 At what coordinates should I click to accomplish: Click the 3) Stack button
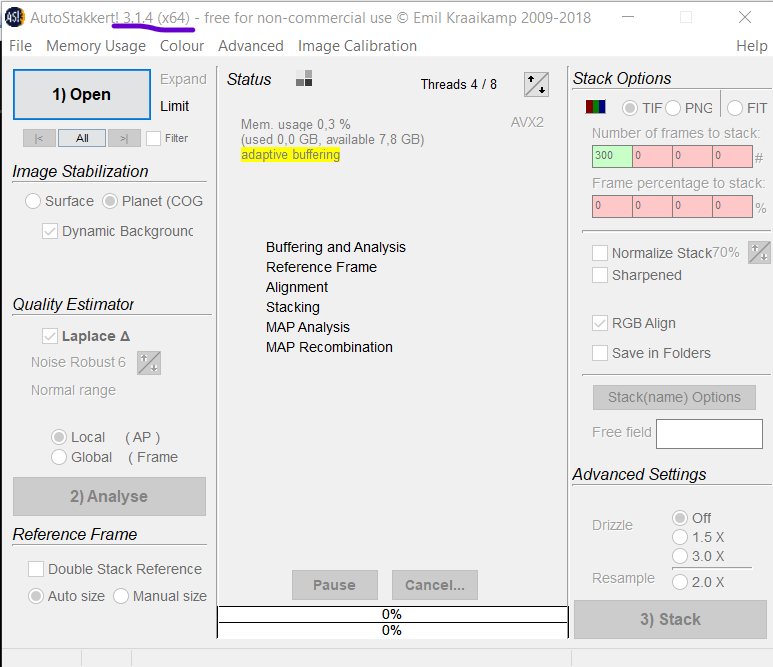(x=670, y=619)
